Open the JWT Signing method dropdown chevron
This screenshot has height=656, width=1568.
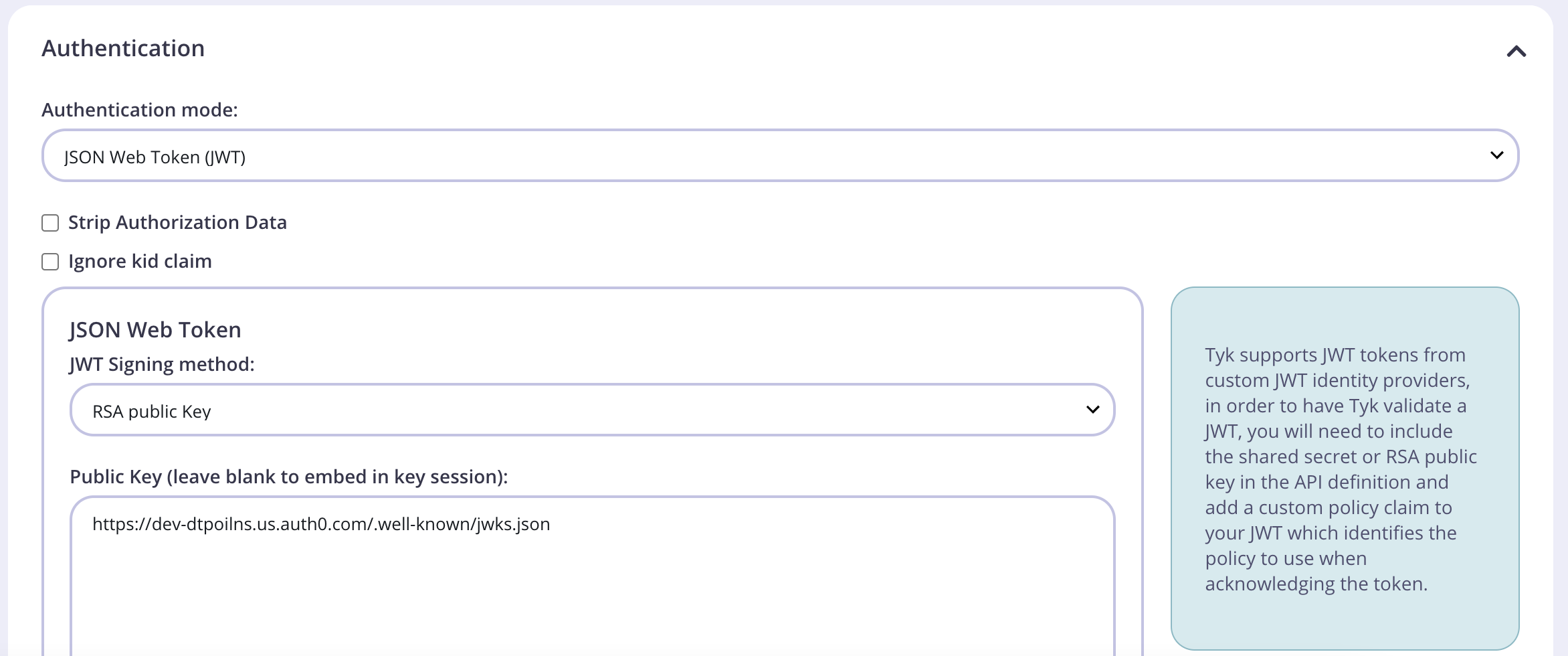point(1092,409)
